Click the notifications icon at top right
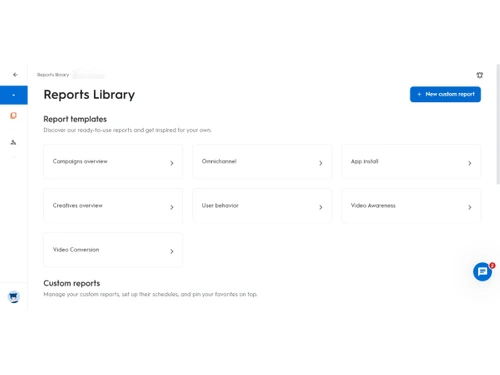This screenshot has width=500, height=375. 479,75
